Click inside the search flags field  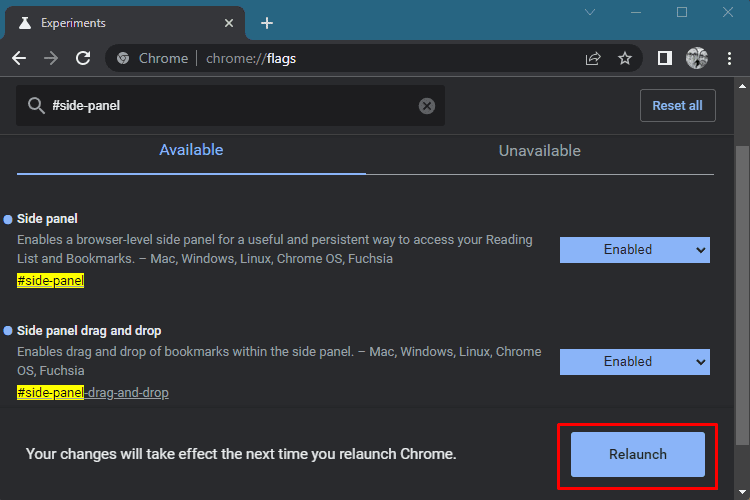click(x=230, y=106)
